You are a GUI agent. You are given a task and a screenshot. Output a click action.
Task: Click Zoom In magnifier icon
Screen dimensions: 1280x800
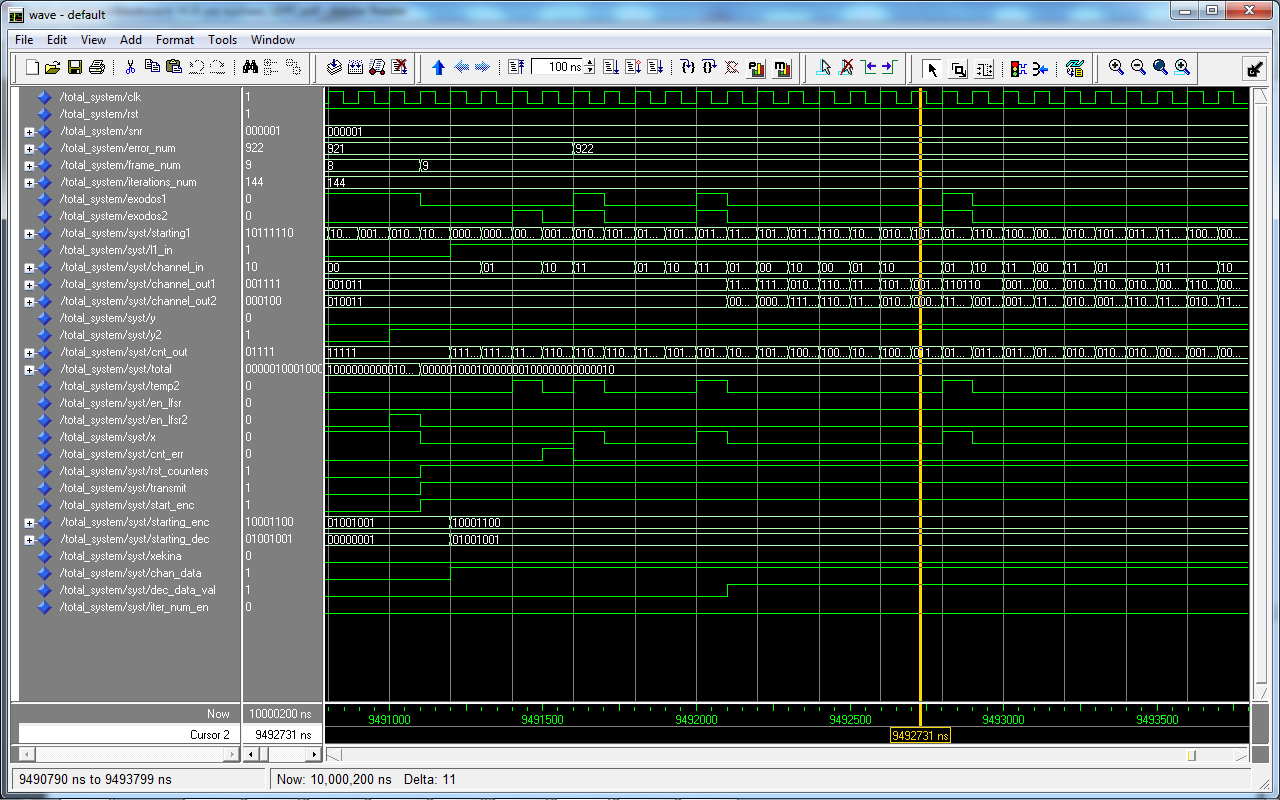pos(1117,68)
